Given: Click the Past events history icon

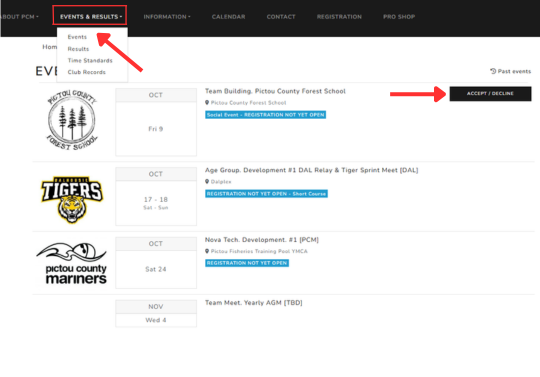Looking at the screenshot, I should pyautogui.click(x=493, y=71).
